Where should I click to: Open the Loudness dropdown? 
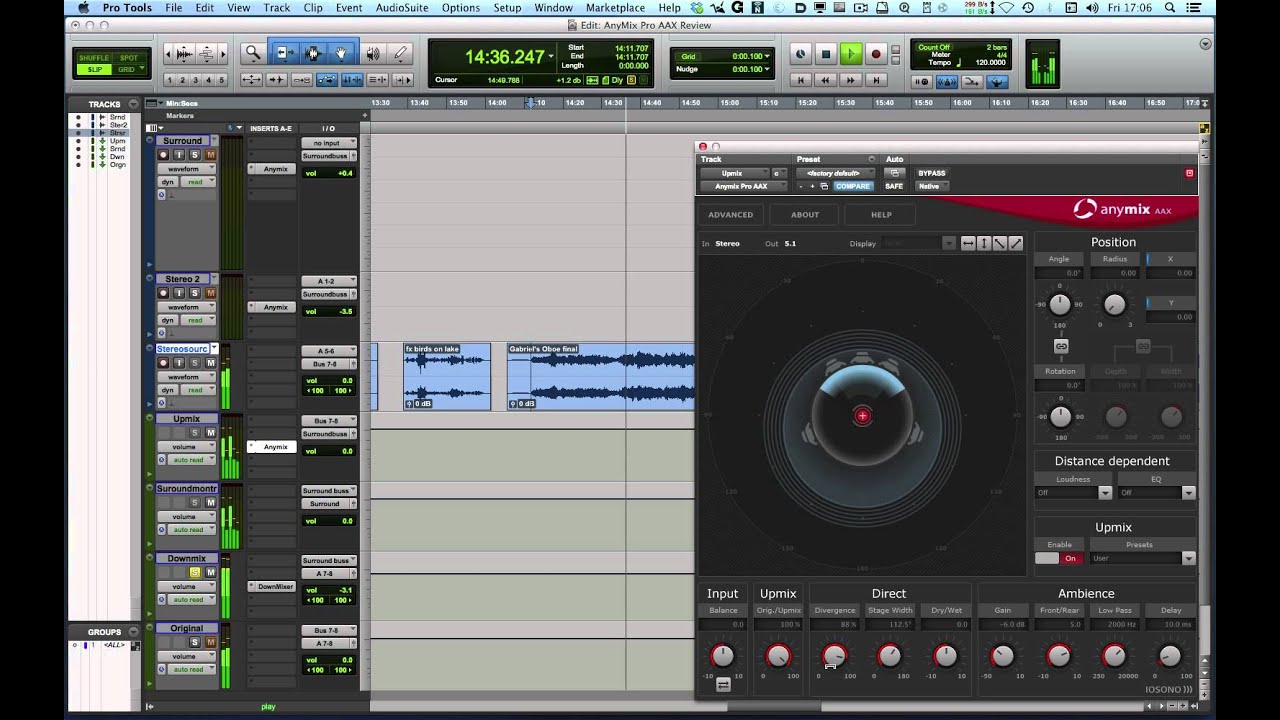(1073, 493)
